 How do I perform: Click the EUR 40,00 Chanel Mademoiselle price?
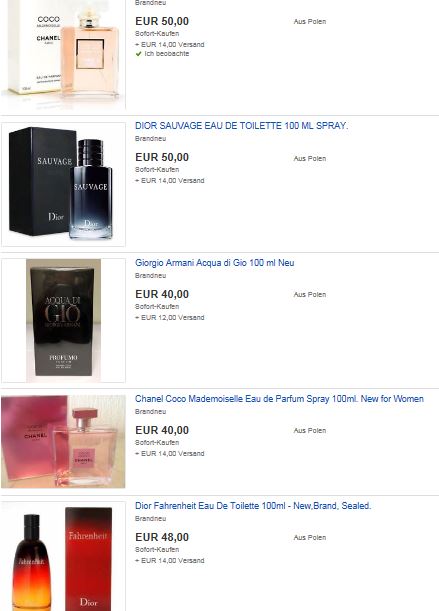[162, 430]
